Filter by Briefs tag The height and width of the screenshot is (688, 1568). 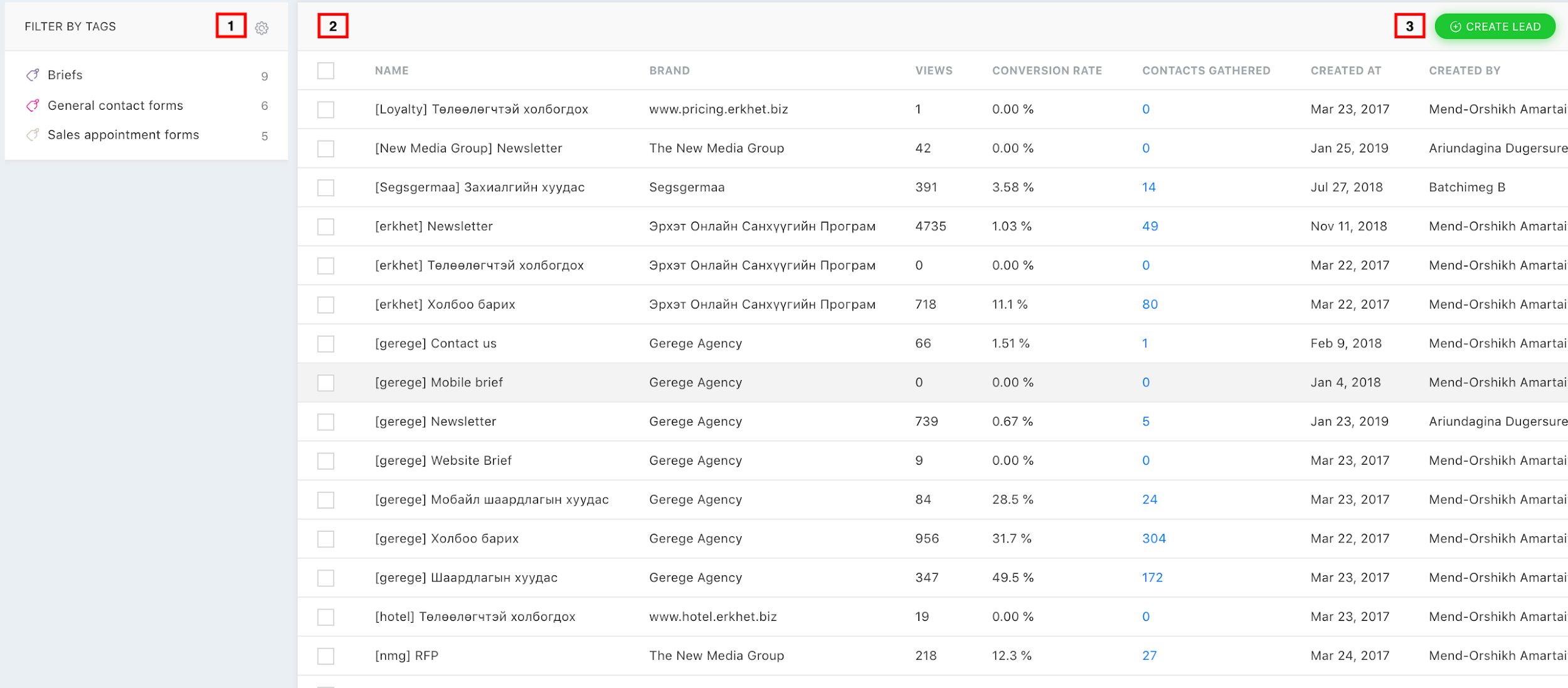[x=65, y=75]
